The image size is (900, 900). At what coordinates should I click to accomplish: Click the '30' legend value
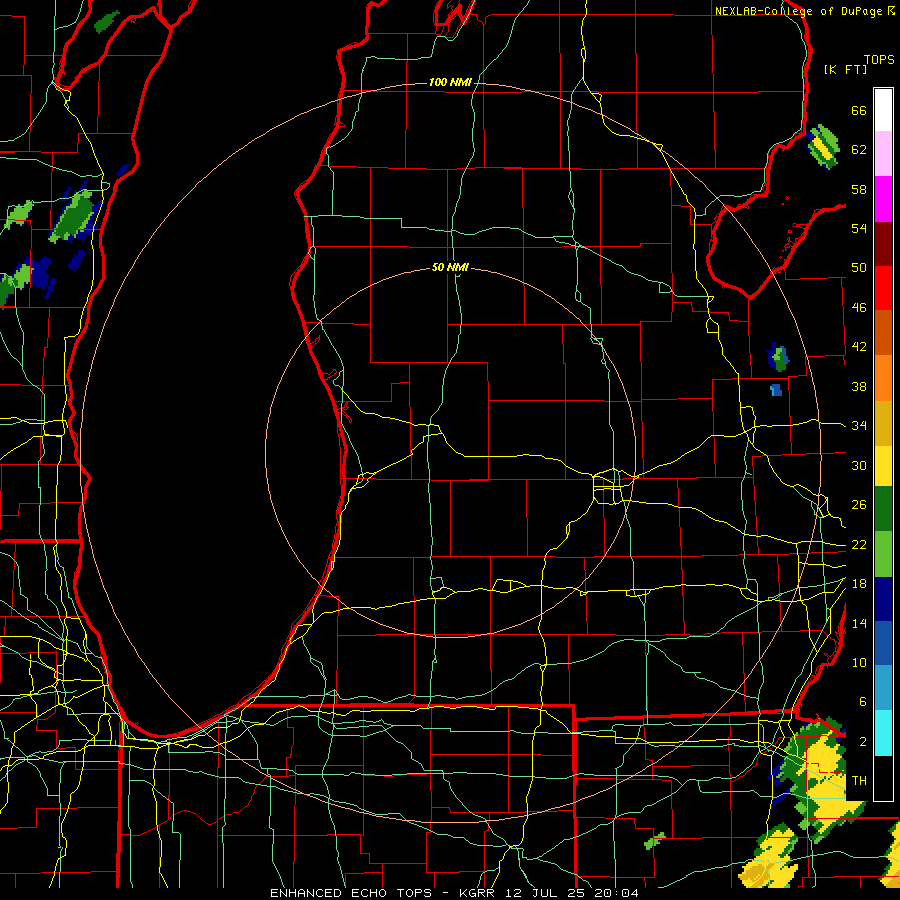859,465
